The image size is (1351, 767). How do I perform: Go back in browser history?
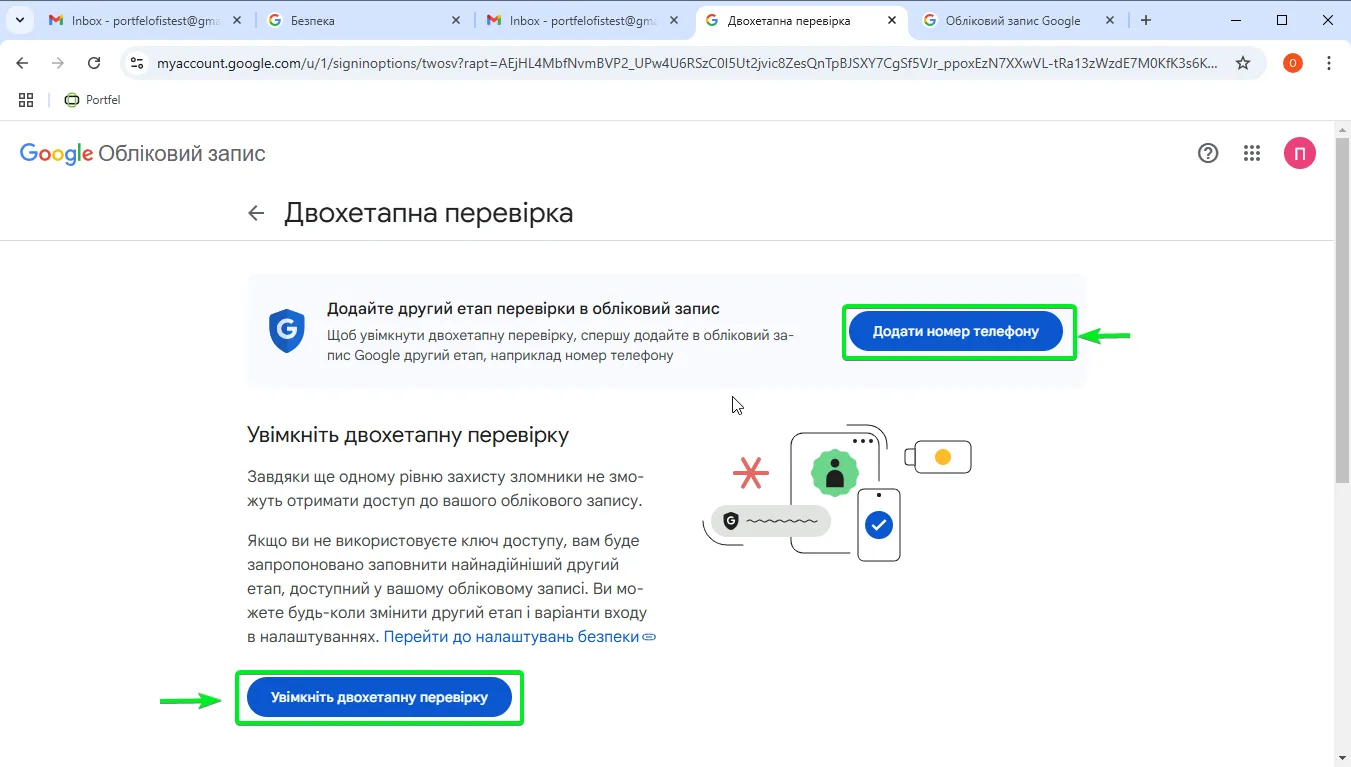click(x=22, y=63)
